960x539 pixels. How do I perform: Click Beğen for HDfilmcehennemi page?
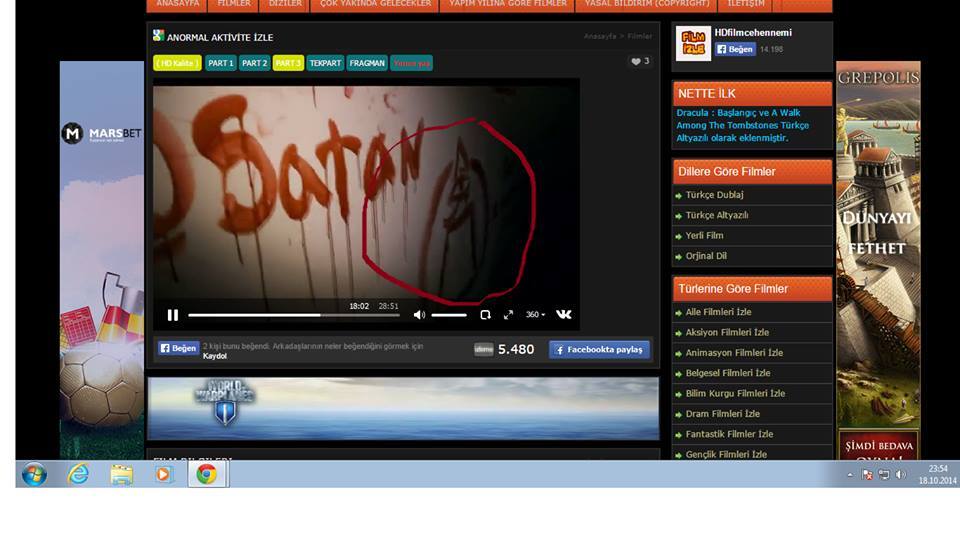point(735,49)
